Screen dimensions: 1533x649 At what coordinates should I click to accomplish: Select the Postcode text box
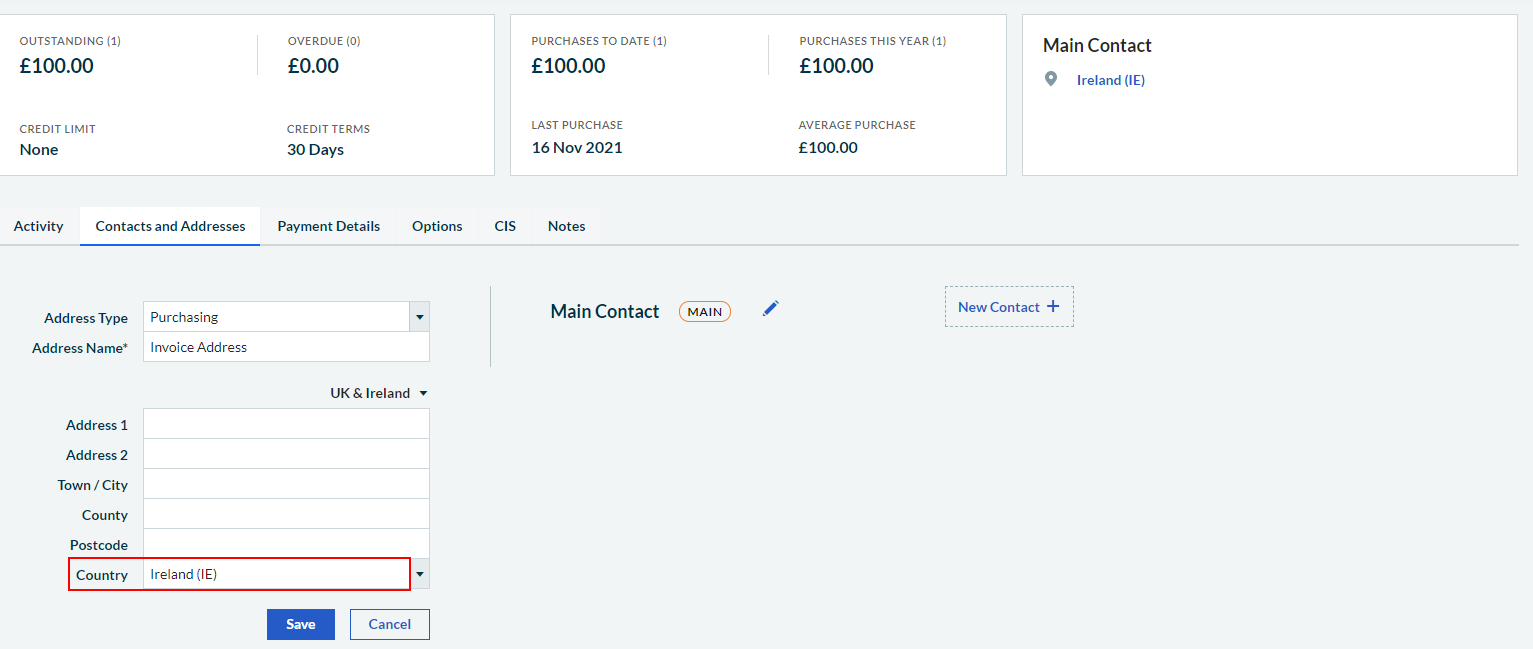tap(286, 543)
